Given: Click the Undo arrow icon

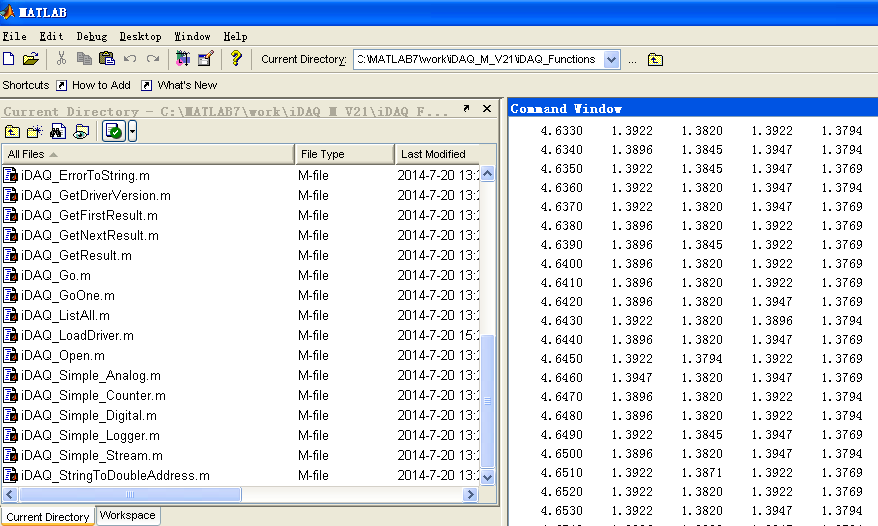Looking at the screenshot, I should point(130,59).
